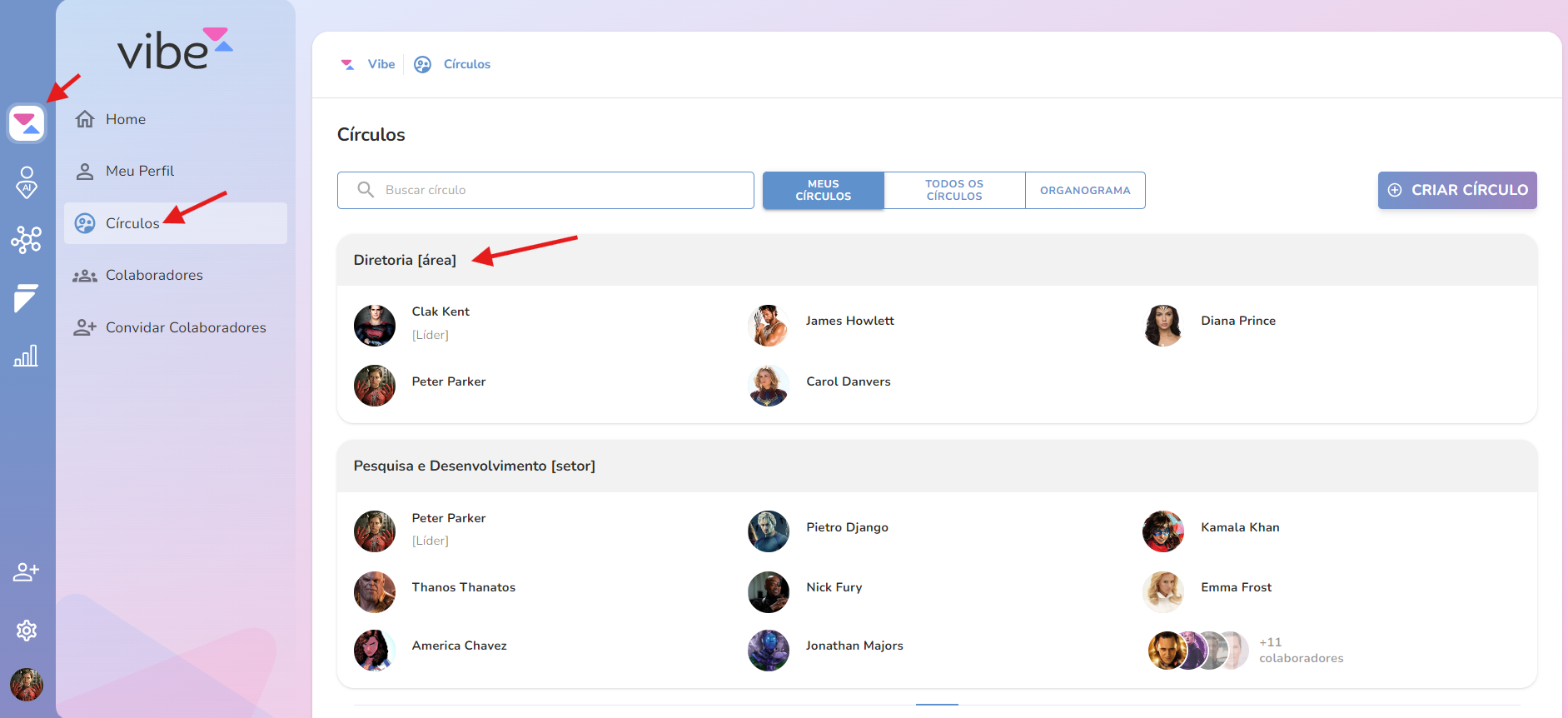Click the [Líder] label under Clak Kent
This screenshot has height=718, width=1568.
click(x=431, y=335)
